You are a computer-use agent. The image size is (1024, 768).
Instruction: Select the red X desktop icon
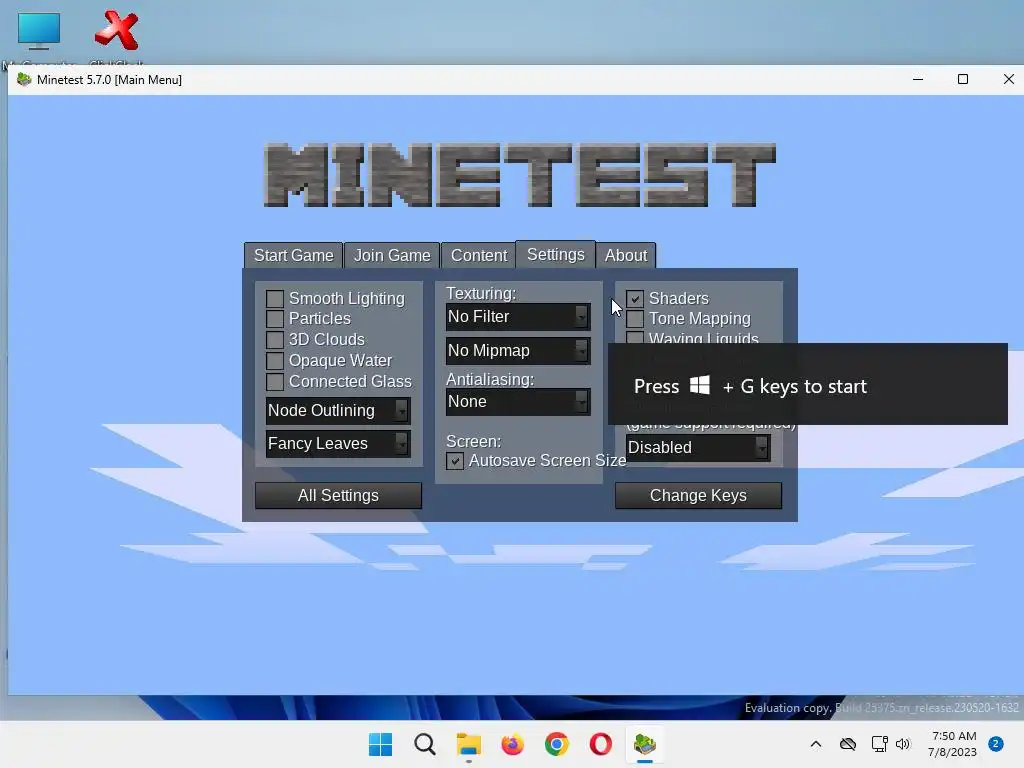point(116,30)
